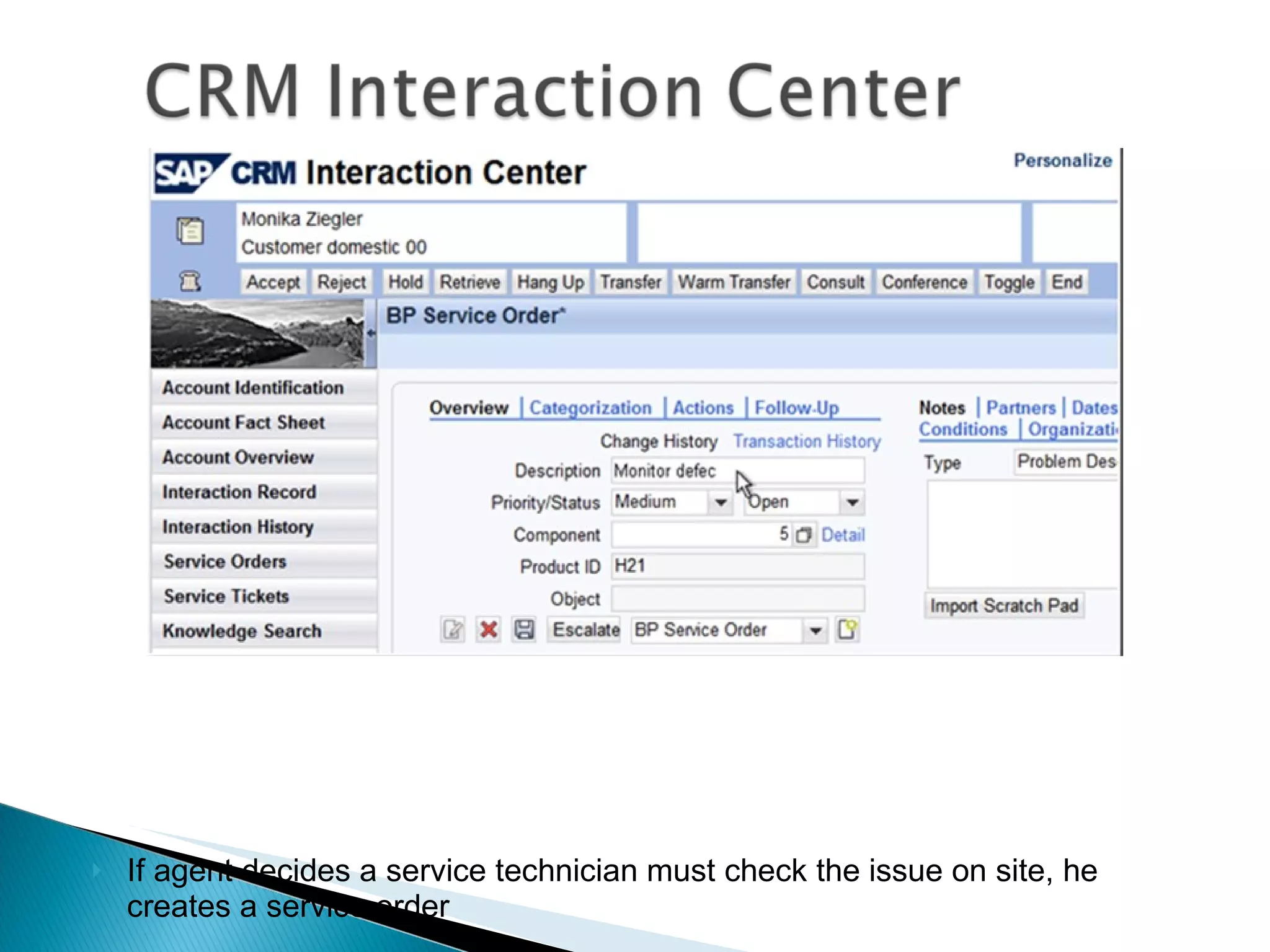Select the Partners tab

click(1020, 408)
